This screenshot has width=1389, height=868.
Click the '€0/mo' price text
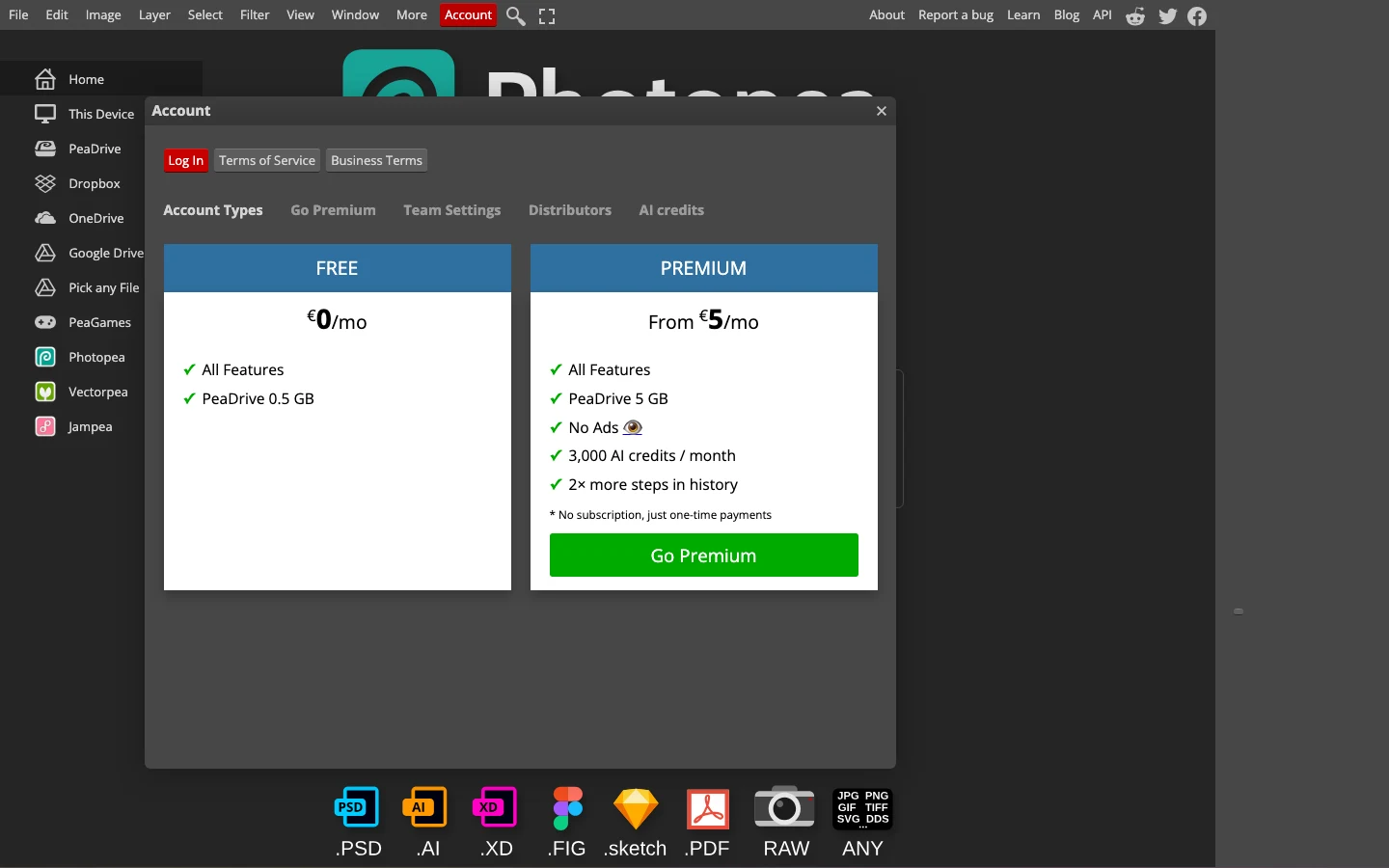coord(337,320)
